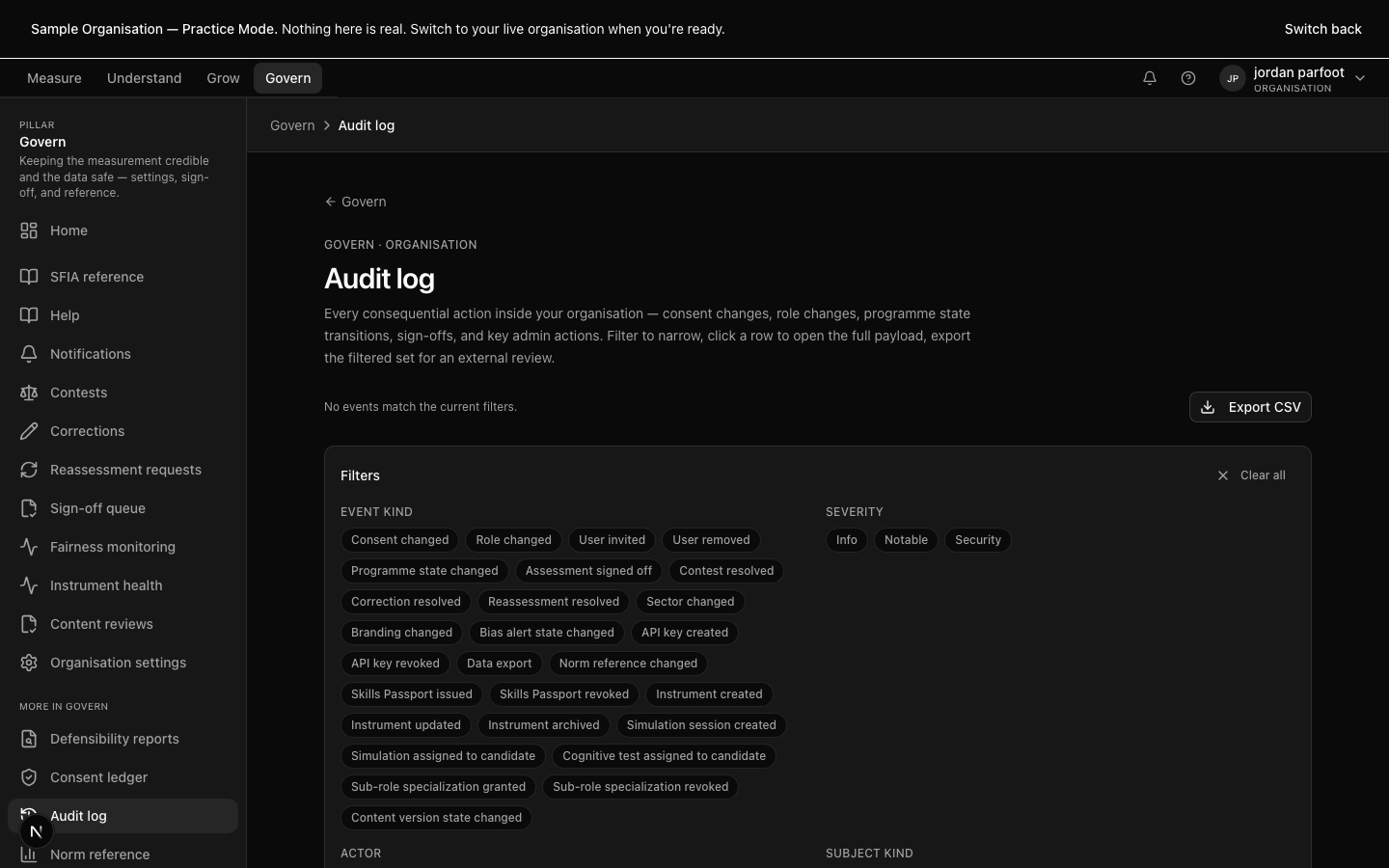Toggle the User removed filter chip

pyautogui.click(x=711, y=540)
